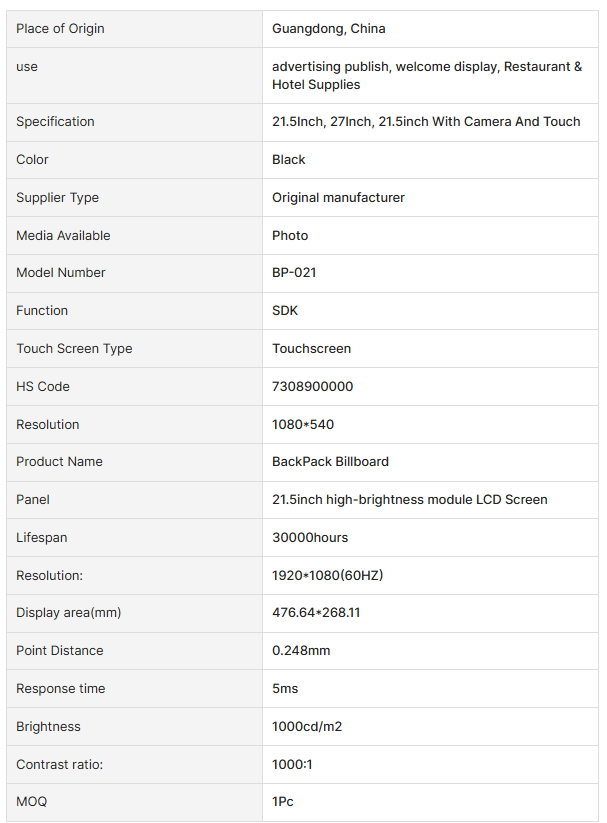Select the HS Code 7308900000 value
Screen dimensions: 607x823
[x=312, y=387]
